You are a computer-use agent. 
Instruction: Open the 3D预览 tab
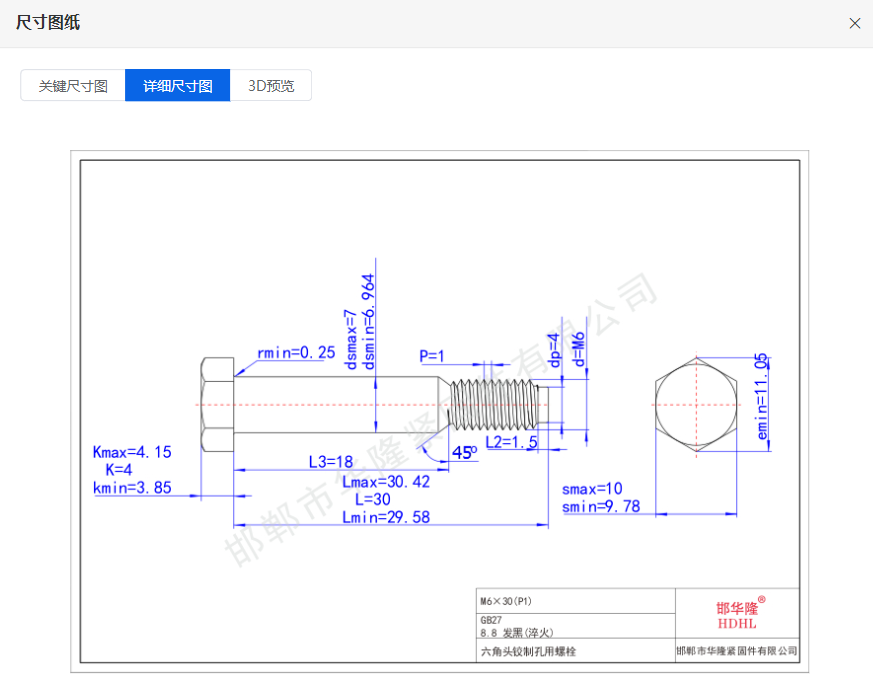[271, 86]
